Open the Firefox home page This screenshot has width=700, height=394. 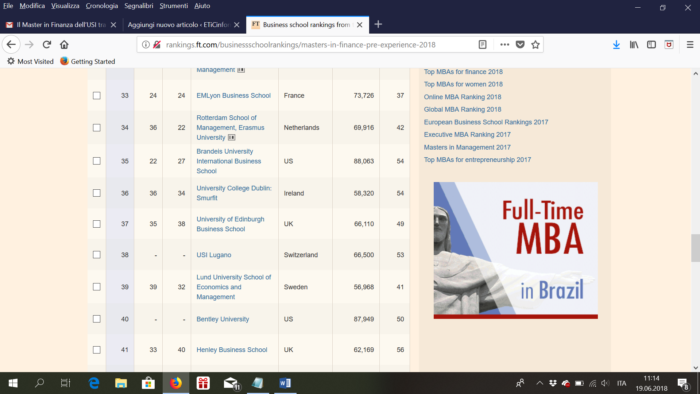[x=64, y=45]
